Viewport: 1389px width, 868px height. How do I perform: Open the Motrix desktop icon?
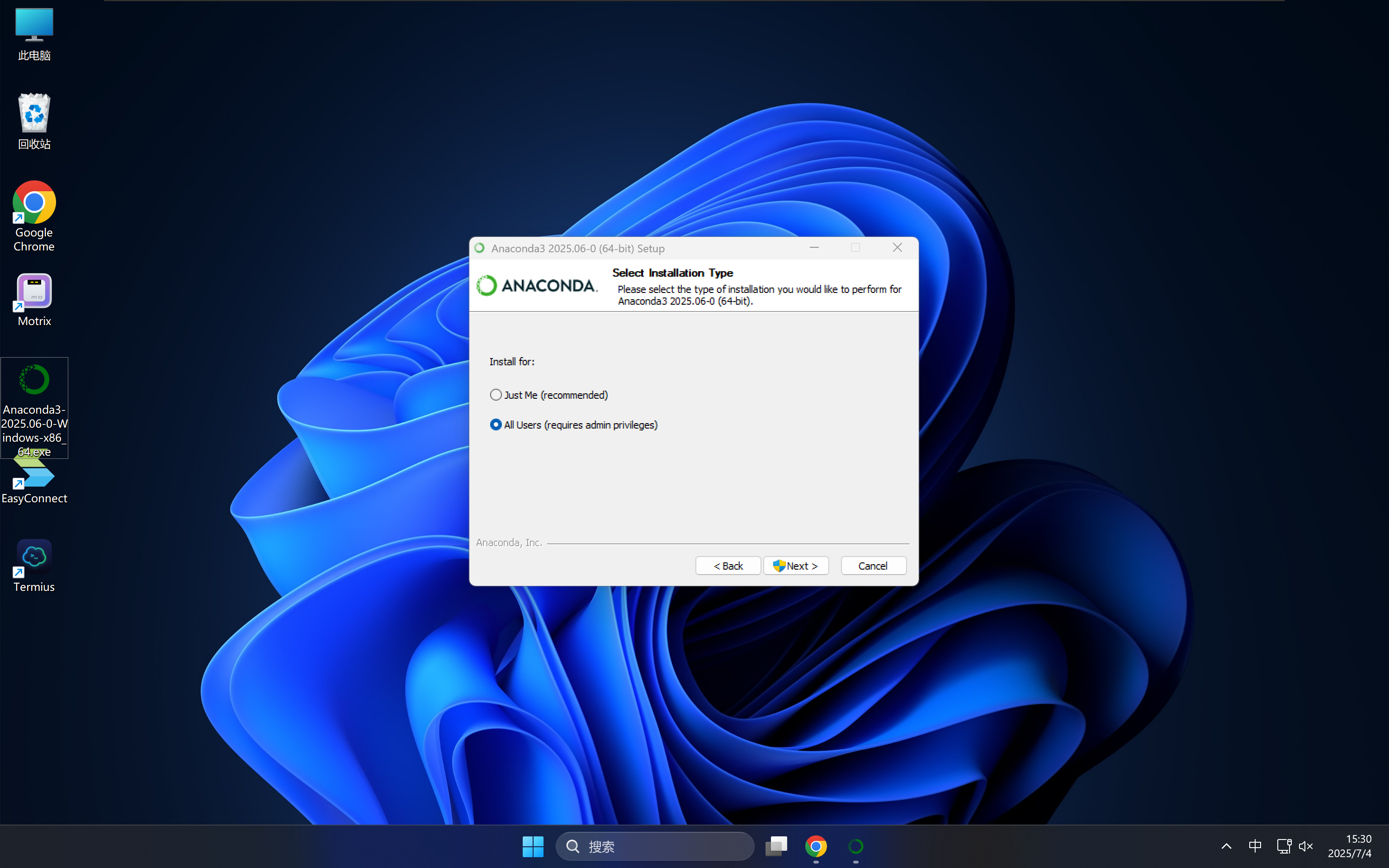pyautogui.click(x=34, y=292)
